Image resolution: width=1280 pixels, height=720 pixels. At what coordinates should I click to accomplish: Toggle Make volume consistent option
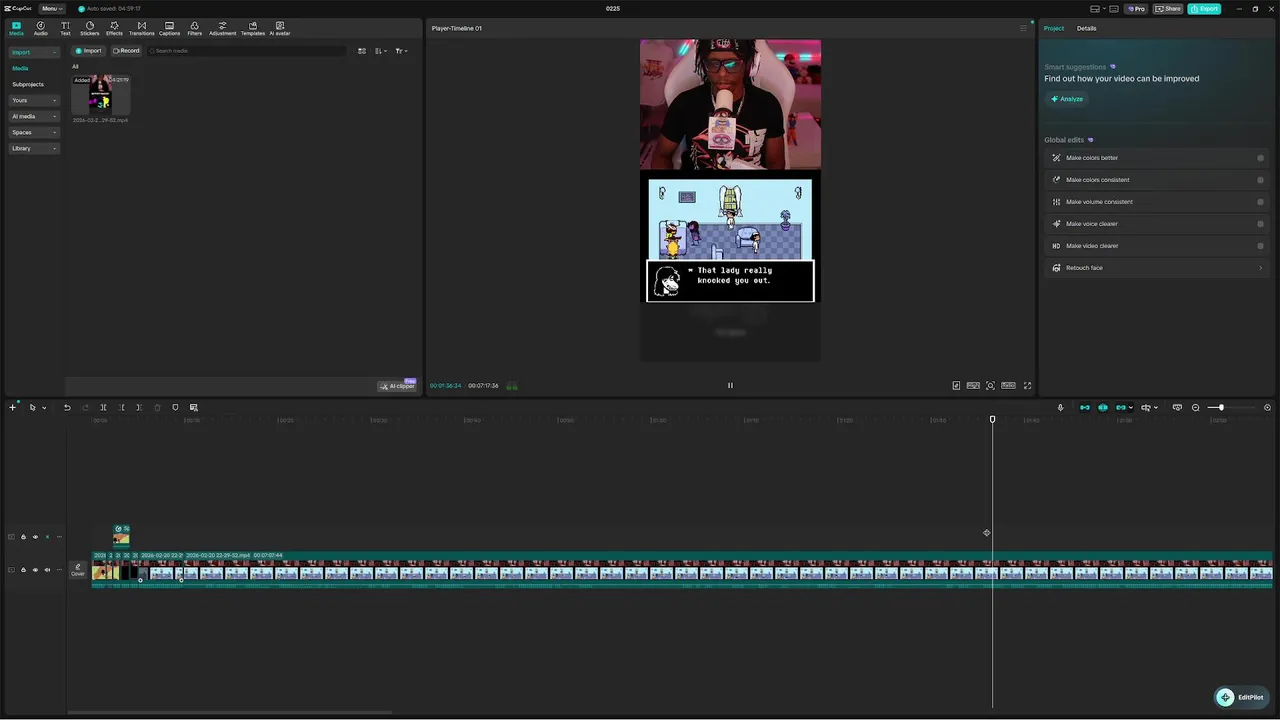point(1260,202)
